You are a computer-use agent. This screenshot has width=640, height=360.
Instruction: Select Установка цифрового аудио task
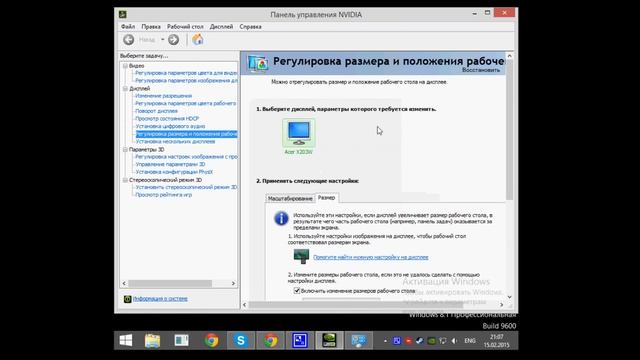click(x=170, y=127)
